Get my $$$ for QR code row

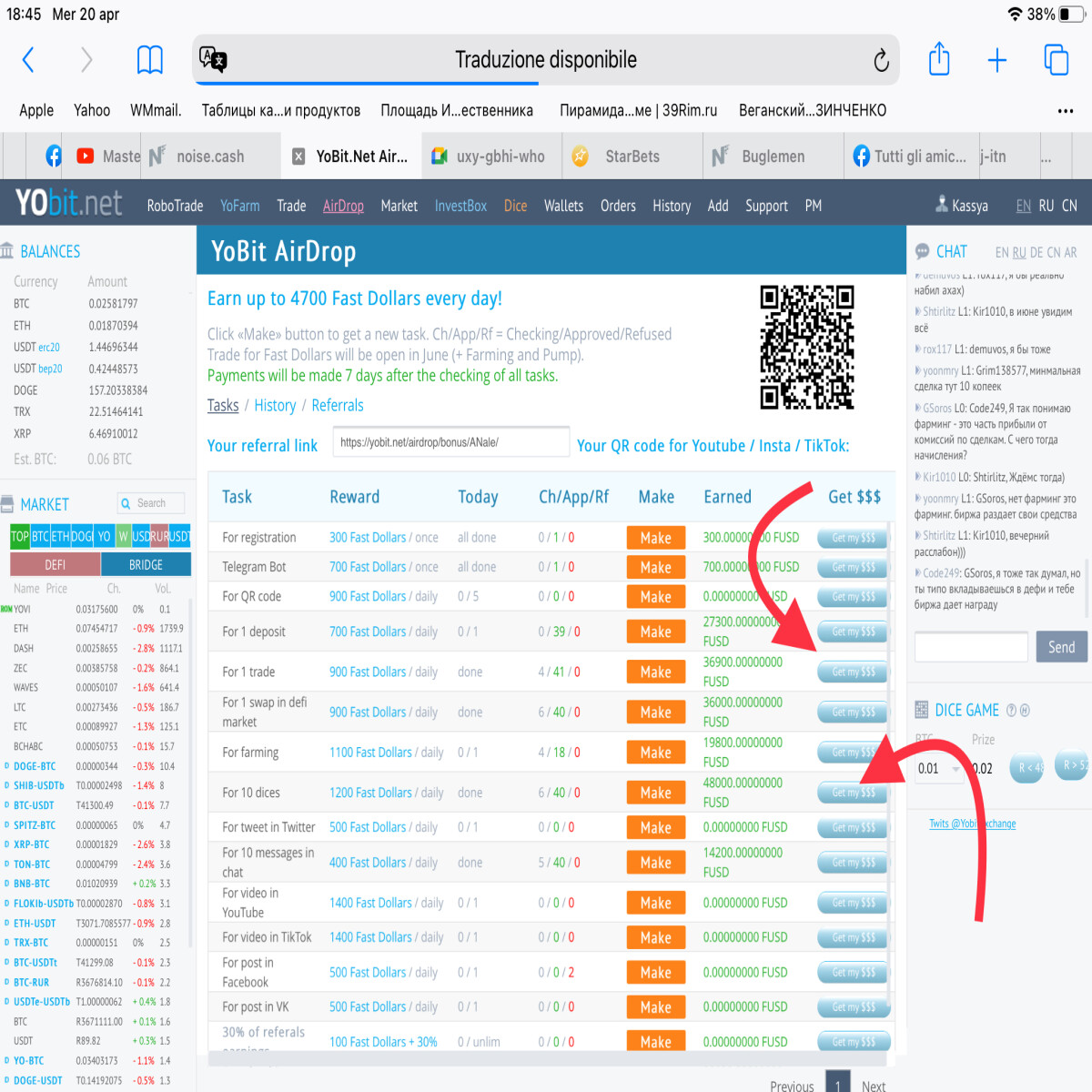click(x=853, y=597)
